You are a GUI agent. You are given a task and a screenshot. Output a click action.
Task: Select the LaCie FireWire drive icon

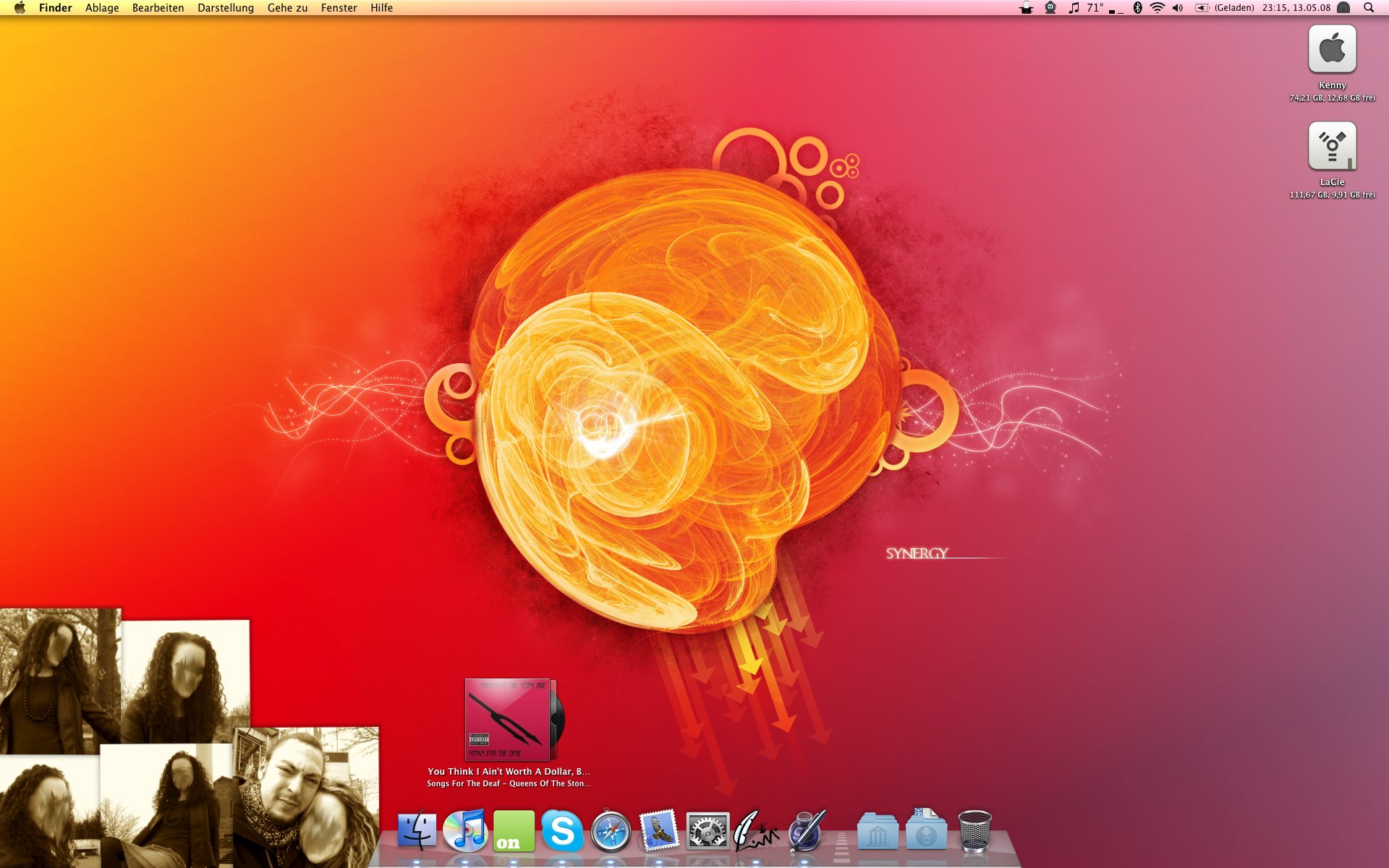(x=1332, y=147)
